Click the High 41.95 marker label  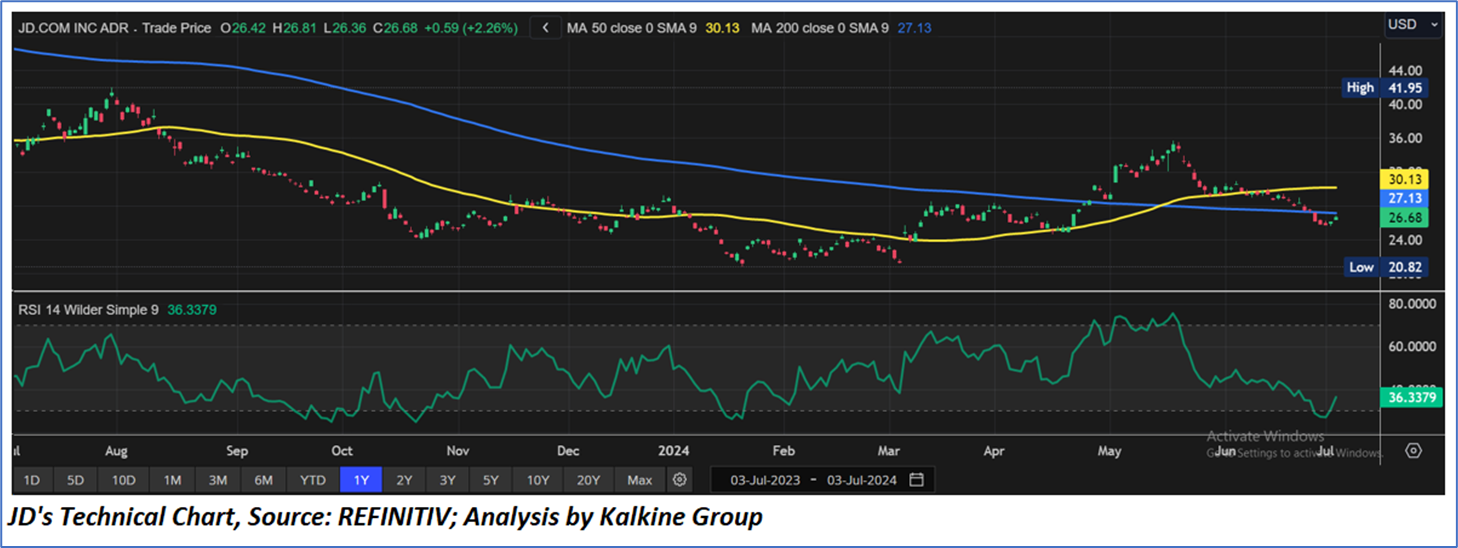click(x=1385, y=88)
